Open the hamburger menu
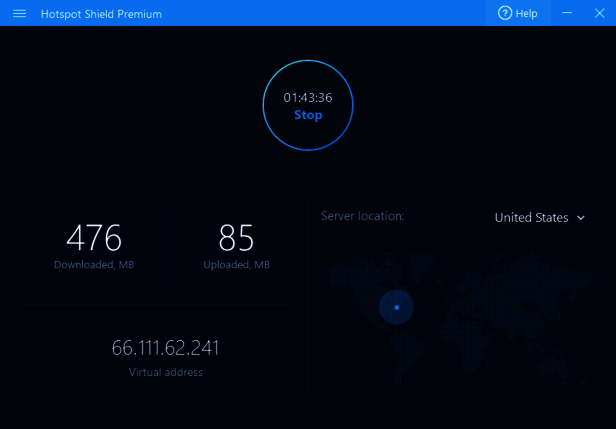This screenshot has width=616, height=429. (19, 14)
